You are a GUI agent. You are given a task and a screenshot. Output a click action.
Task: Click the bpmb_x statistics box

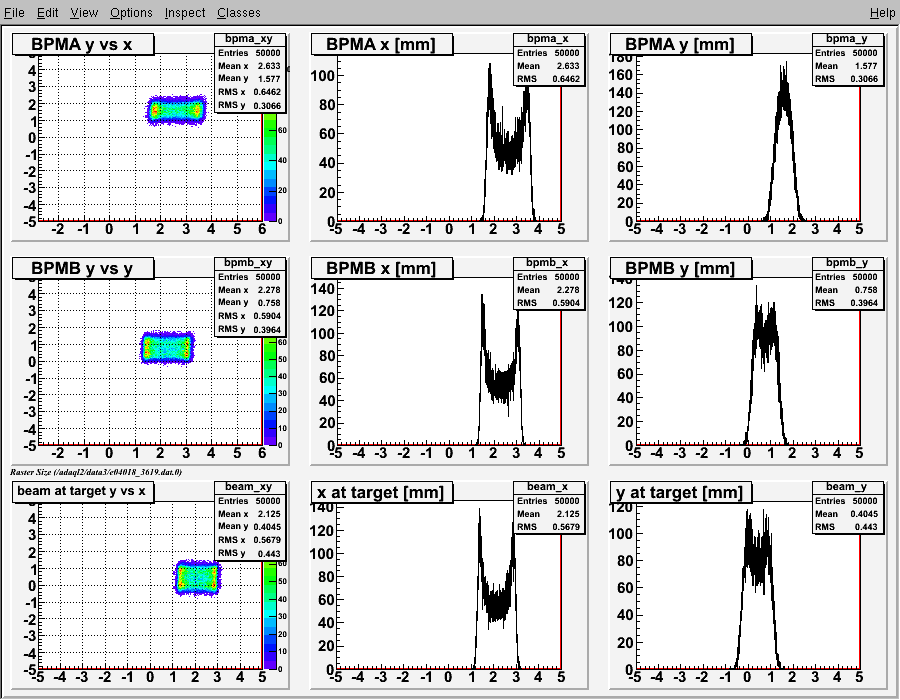[549, 283]
